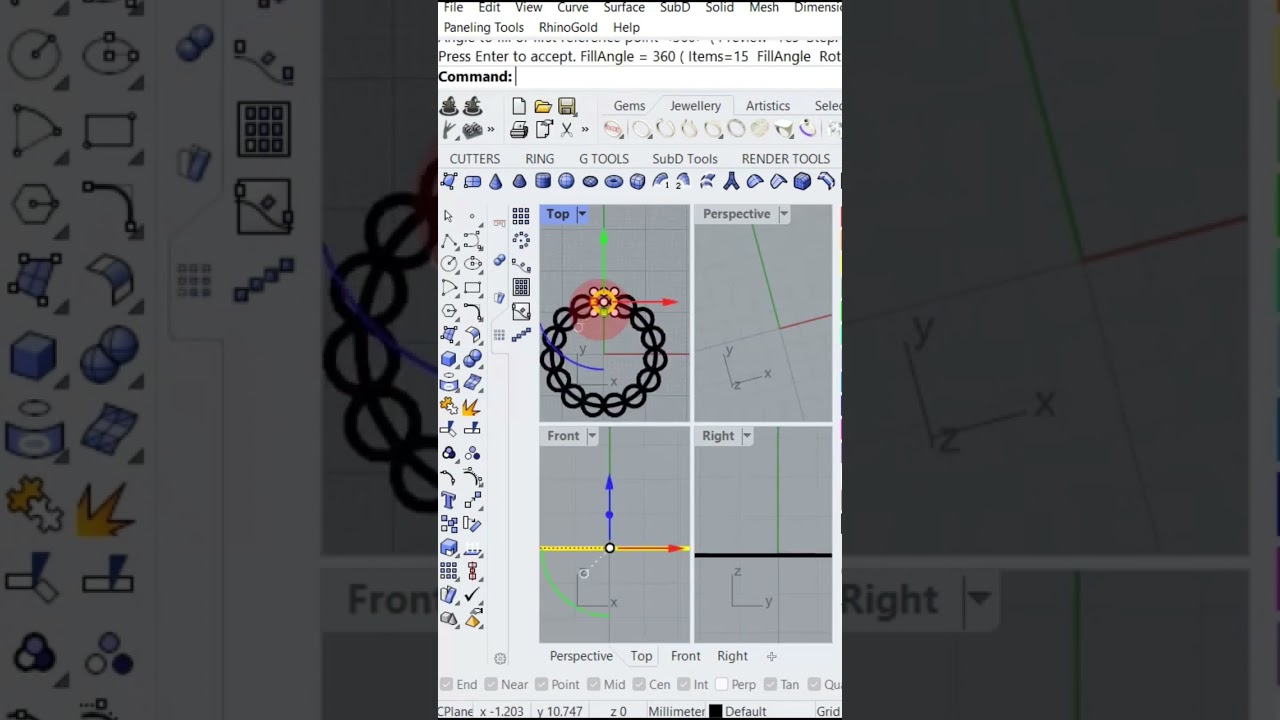Click the checkmark analyze icon
1280x720 pixels.
pyautogui.click(x=473, y=595)
